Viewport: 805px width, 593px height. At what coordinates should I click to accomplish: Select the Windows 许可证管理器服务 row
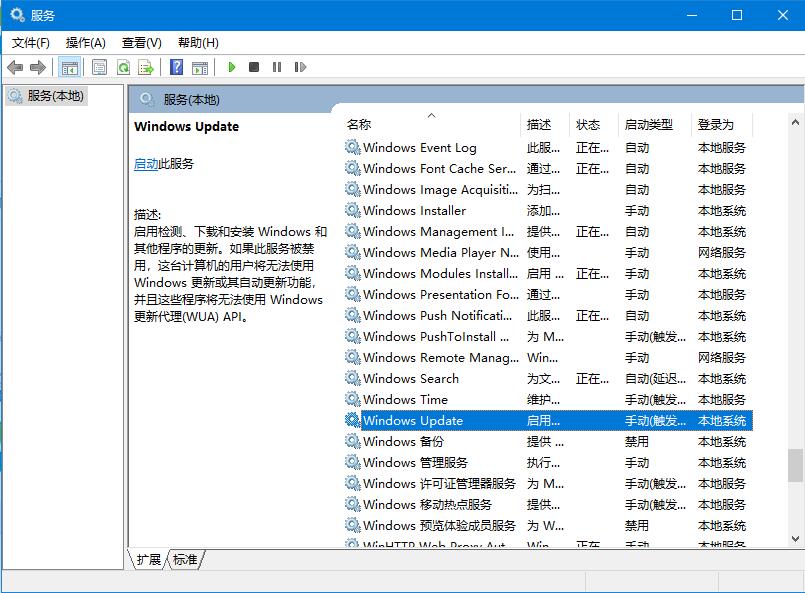pos(547,484)
